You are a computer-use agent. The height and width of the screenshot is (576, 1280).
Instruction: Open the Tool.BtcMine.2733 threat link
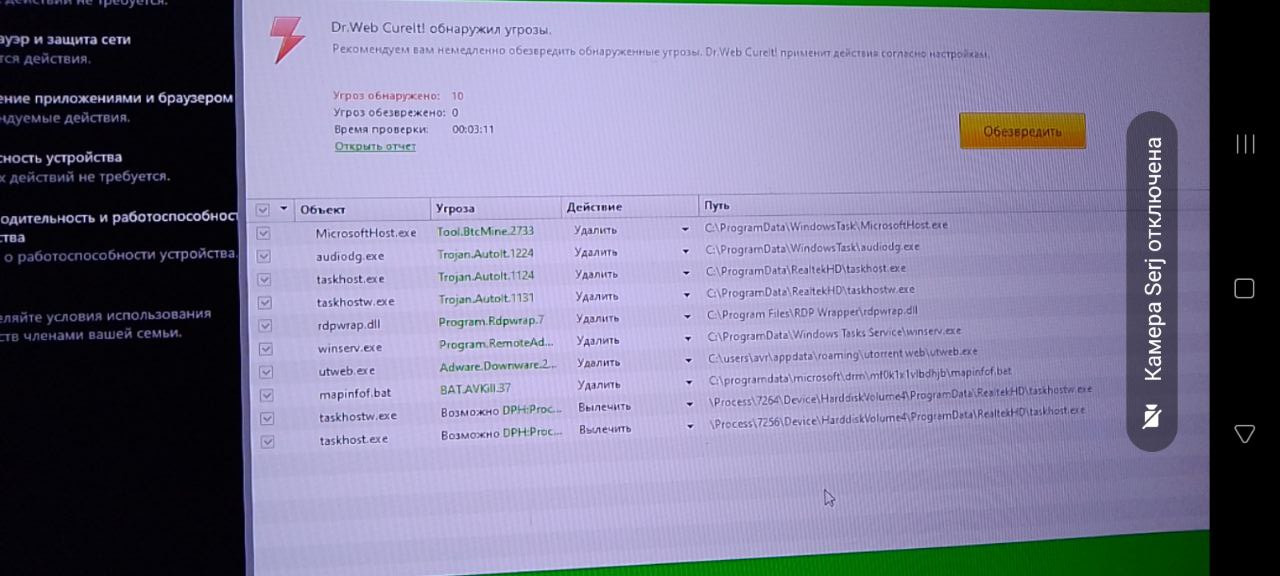pos(485,231)
